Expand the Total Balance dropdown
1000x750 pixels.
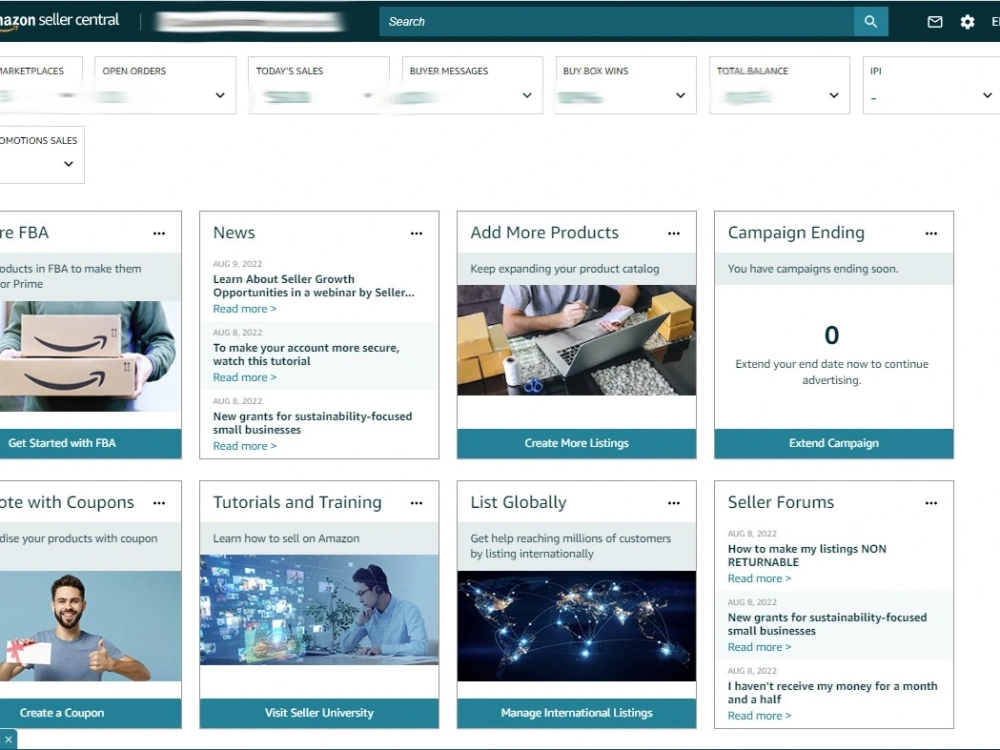(834, 95)
